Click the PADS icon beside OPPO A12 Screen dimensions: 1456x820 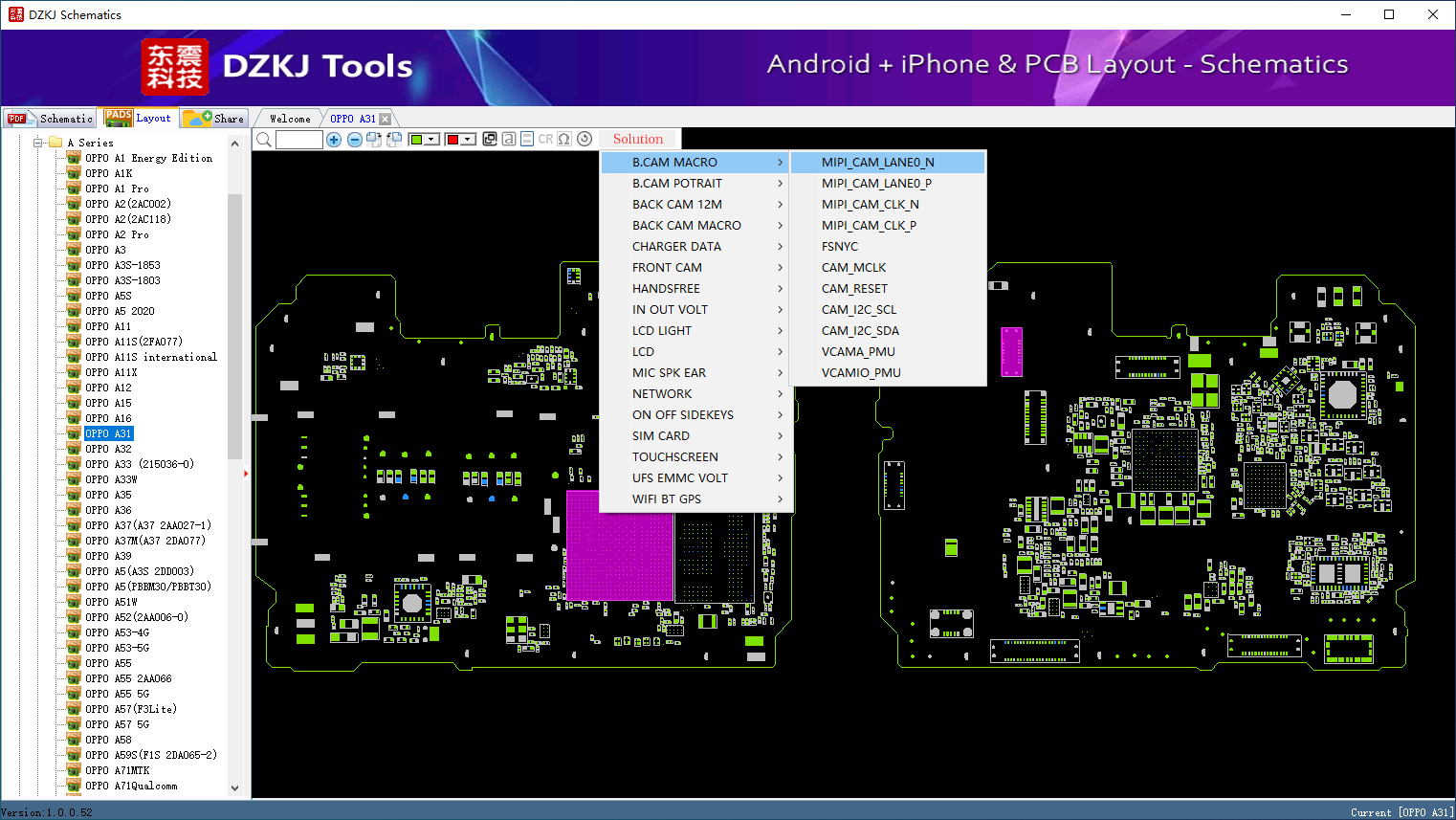click(x=74, y=388)
